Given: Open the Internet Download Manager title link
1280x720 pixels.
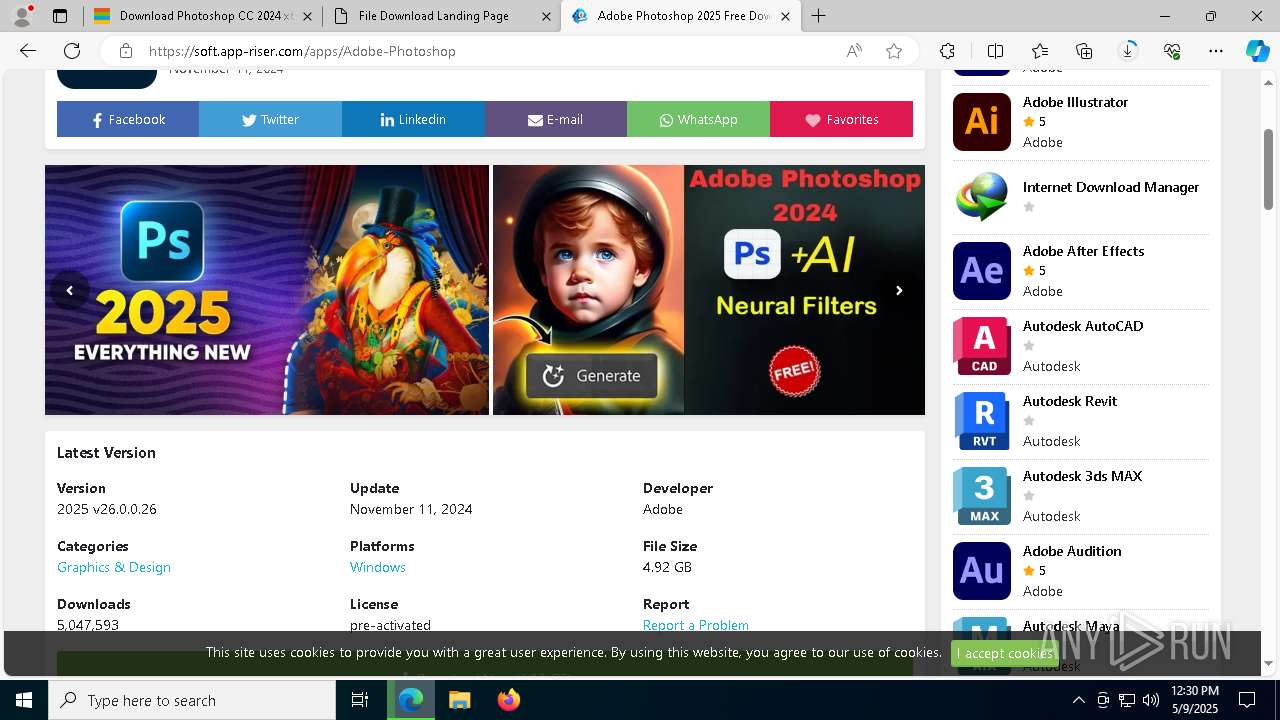Looking at the screenshot, I should (x=1111, y=187).
